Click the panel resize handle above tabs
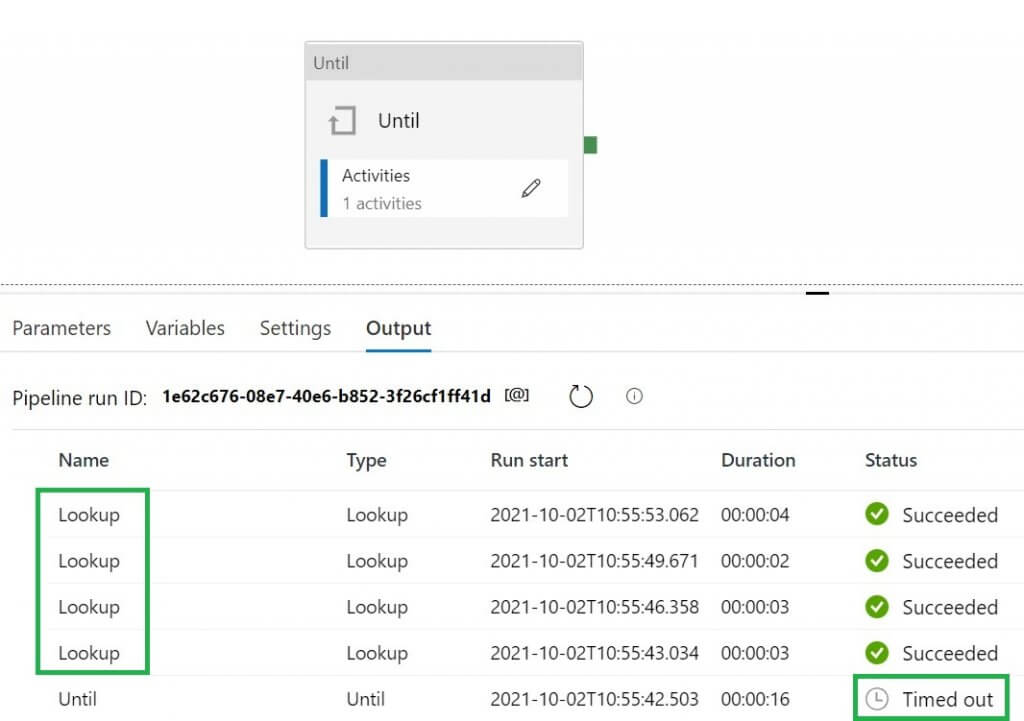This screenshot has height=721, width=1024. (817, 293)
